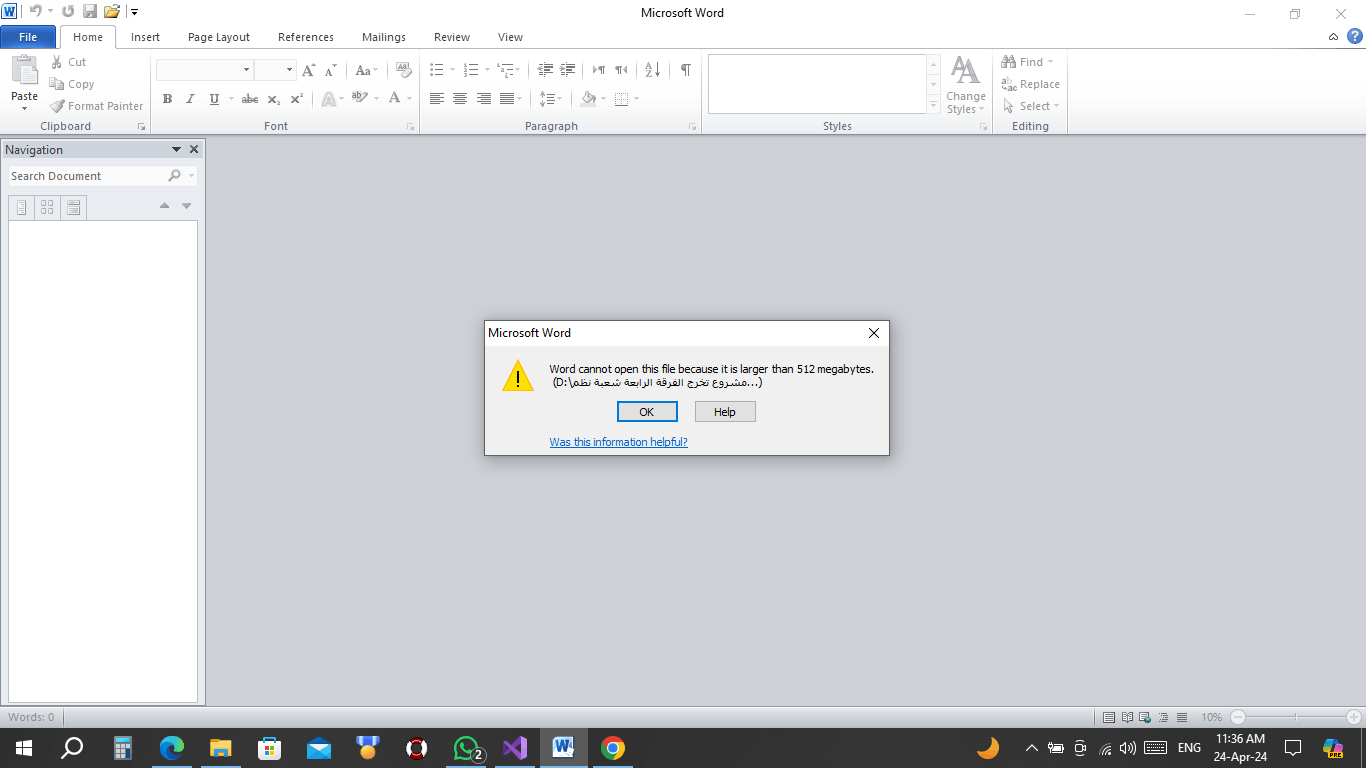This screenshot has height=768, width=1366.
Task: Click the Numbering list icon
Action: tap(471, 70)
